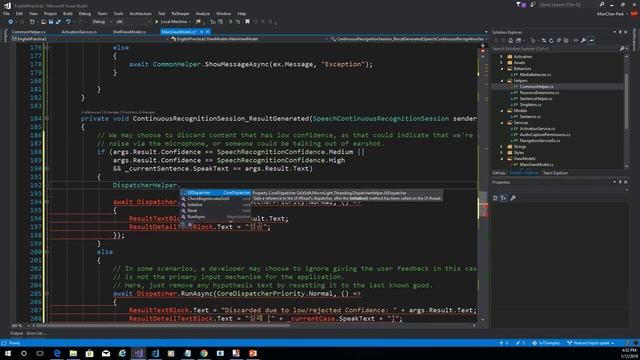The width and height of the screenshot is (640, 360).
Task: Click the Quick Launch search icon
Action: (602, 4)
